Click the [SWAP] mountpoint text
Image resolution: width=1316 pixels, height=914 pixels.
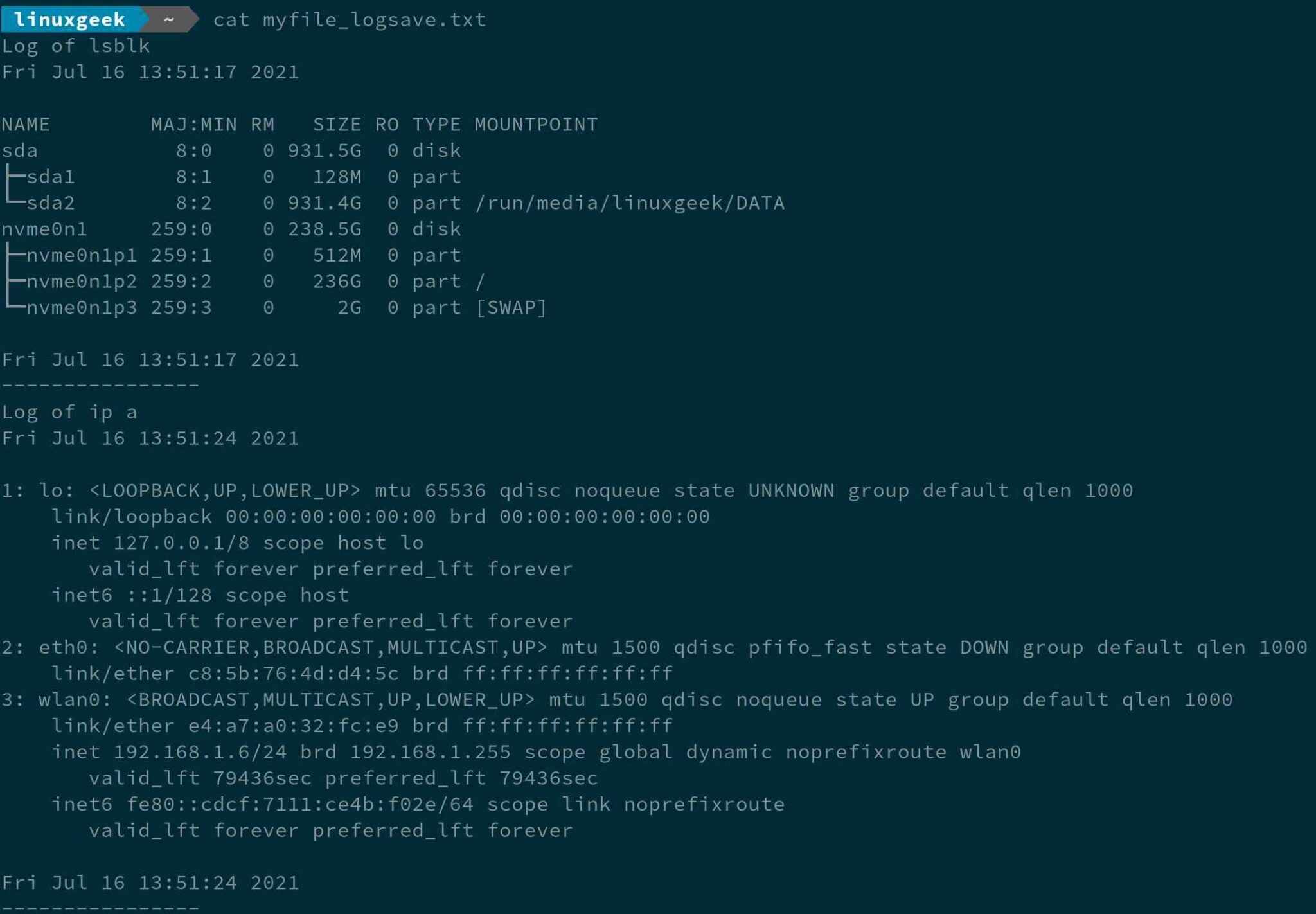coord(511,307)
